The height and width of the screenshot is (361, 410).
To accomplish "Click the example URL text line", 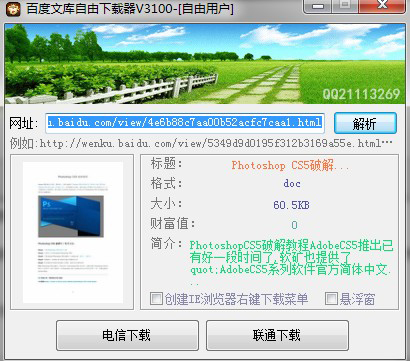I will (201, 143).
